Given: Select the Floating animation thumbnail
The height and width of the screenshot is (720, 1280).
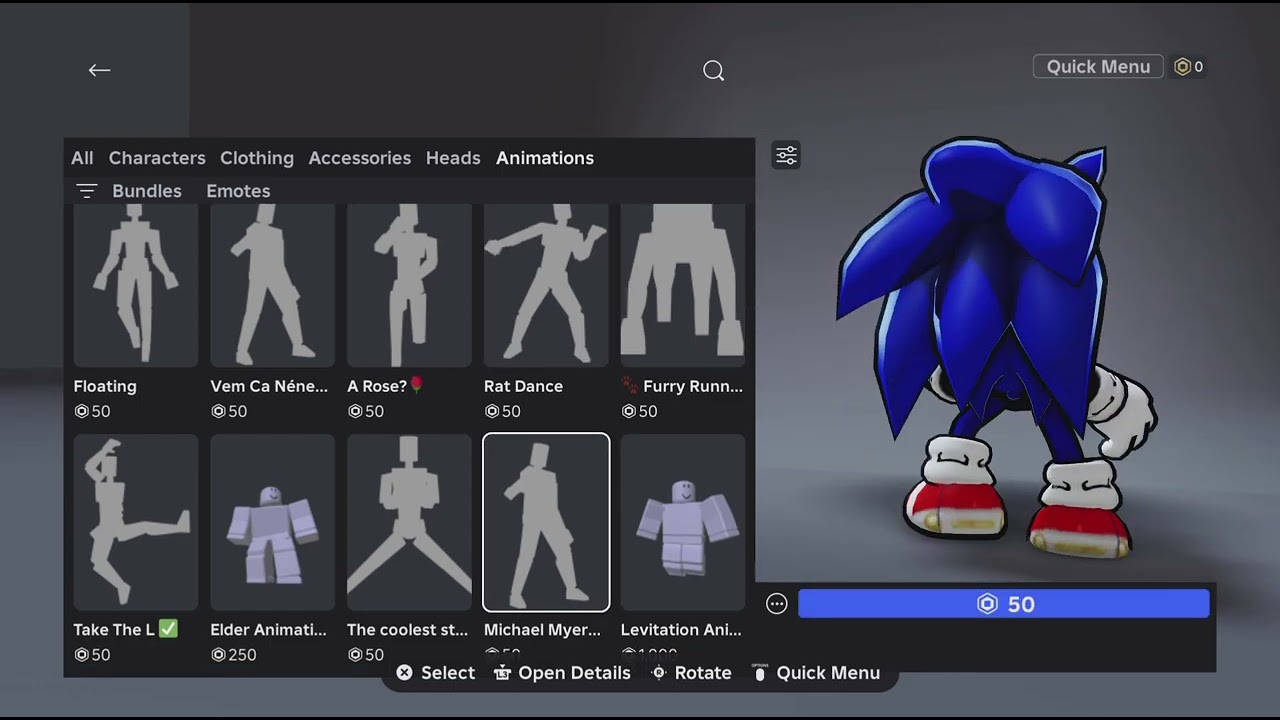Looking at the screenshot, I should click(x=136, y=285).
